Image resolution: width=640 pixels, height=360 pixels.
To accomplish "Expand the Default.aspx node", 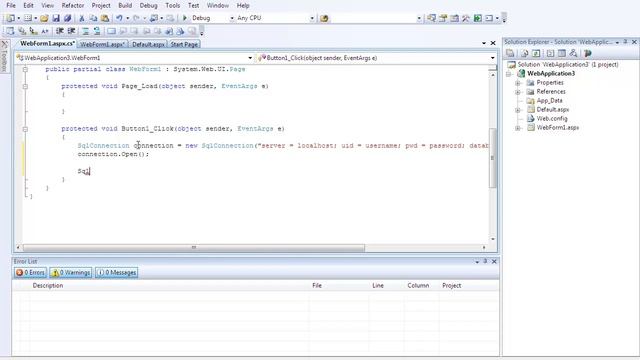I will tap(518, 110).
